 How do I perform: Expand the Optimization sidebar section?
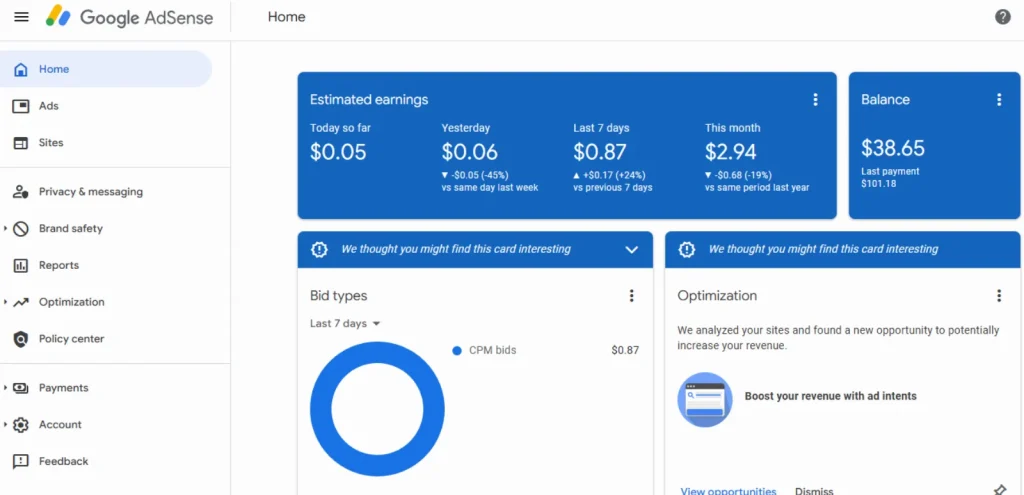click(x=6, y=302)
